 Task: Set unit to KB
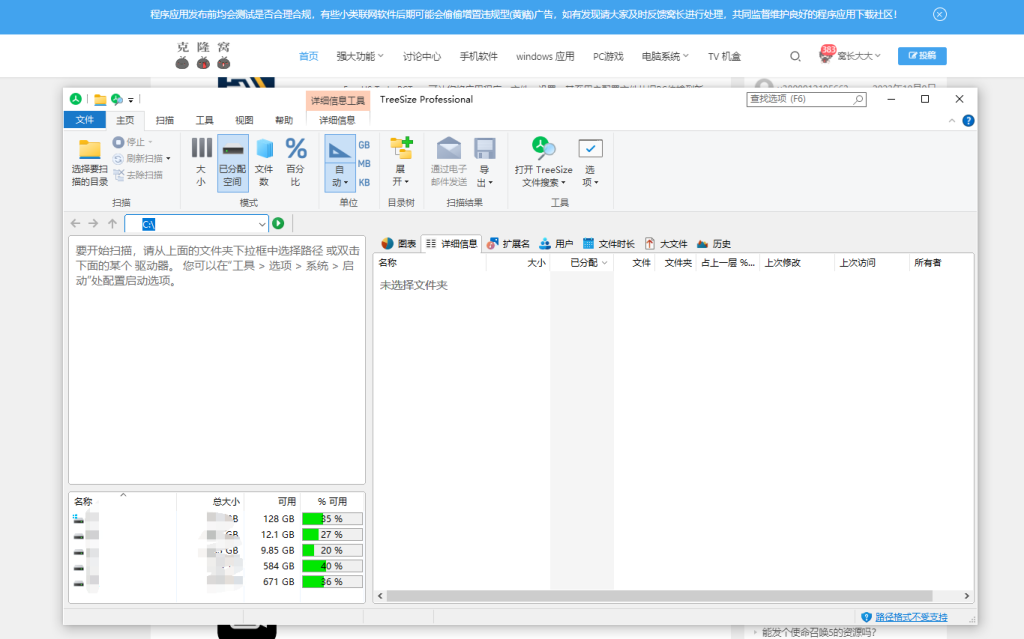364,182
